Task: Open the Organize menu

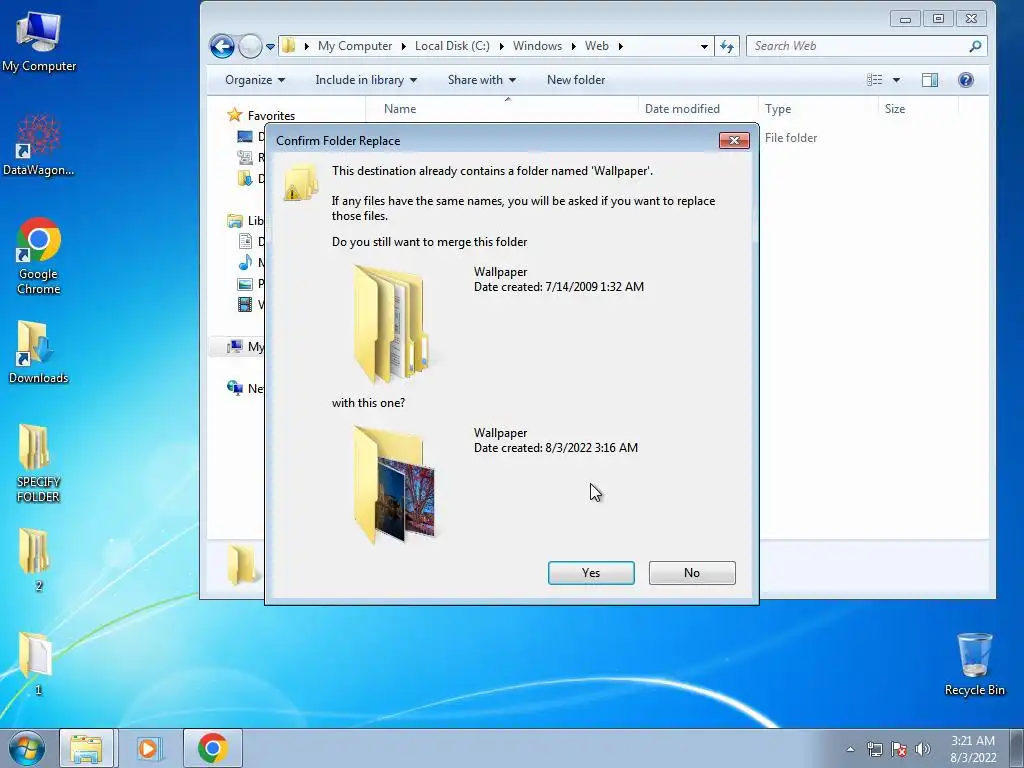Action: click(x=255, y=80)
